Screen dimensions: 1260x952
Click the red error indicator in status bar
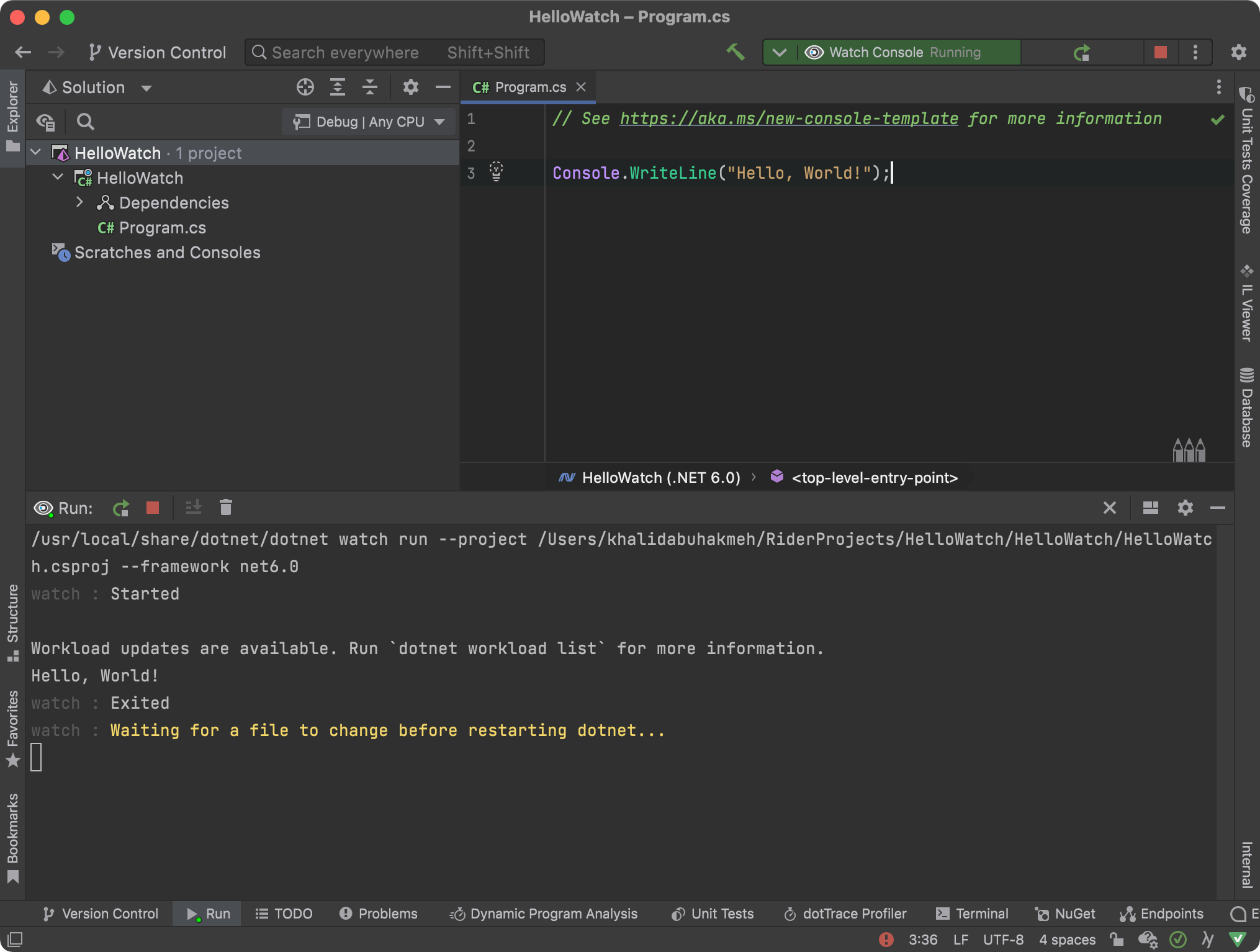[886, 940]
